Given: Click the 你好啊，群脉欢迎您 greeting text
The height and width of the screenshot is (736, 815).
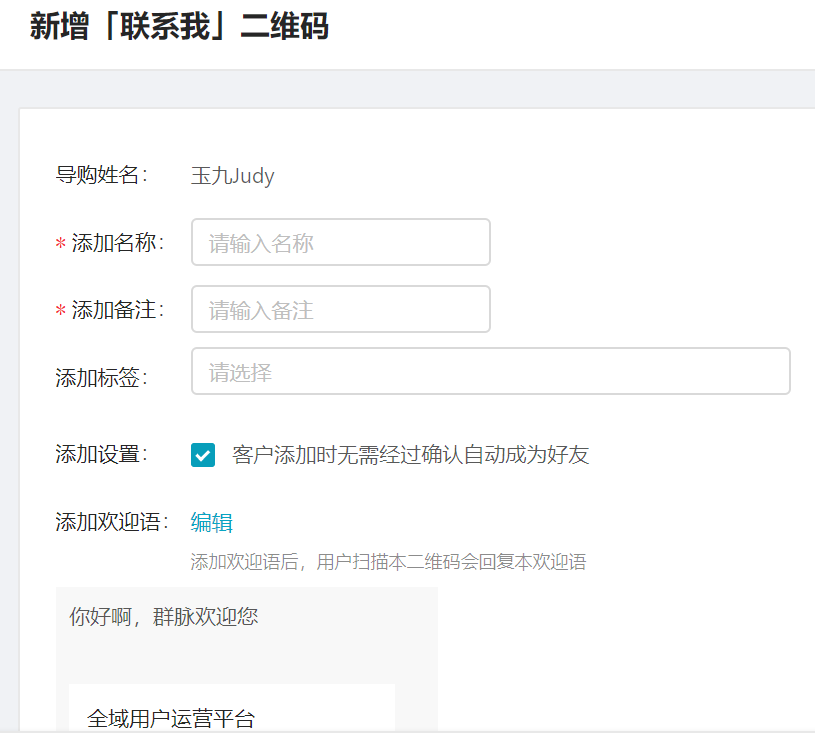Looking at the screenshot, I should click(x=162, y=617).
